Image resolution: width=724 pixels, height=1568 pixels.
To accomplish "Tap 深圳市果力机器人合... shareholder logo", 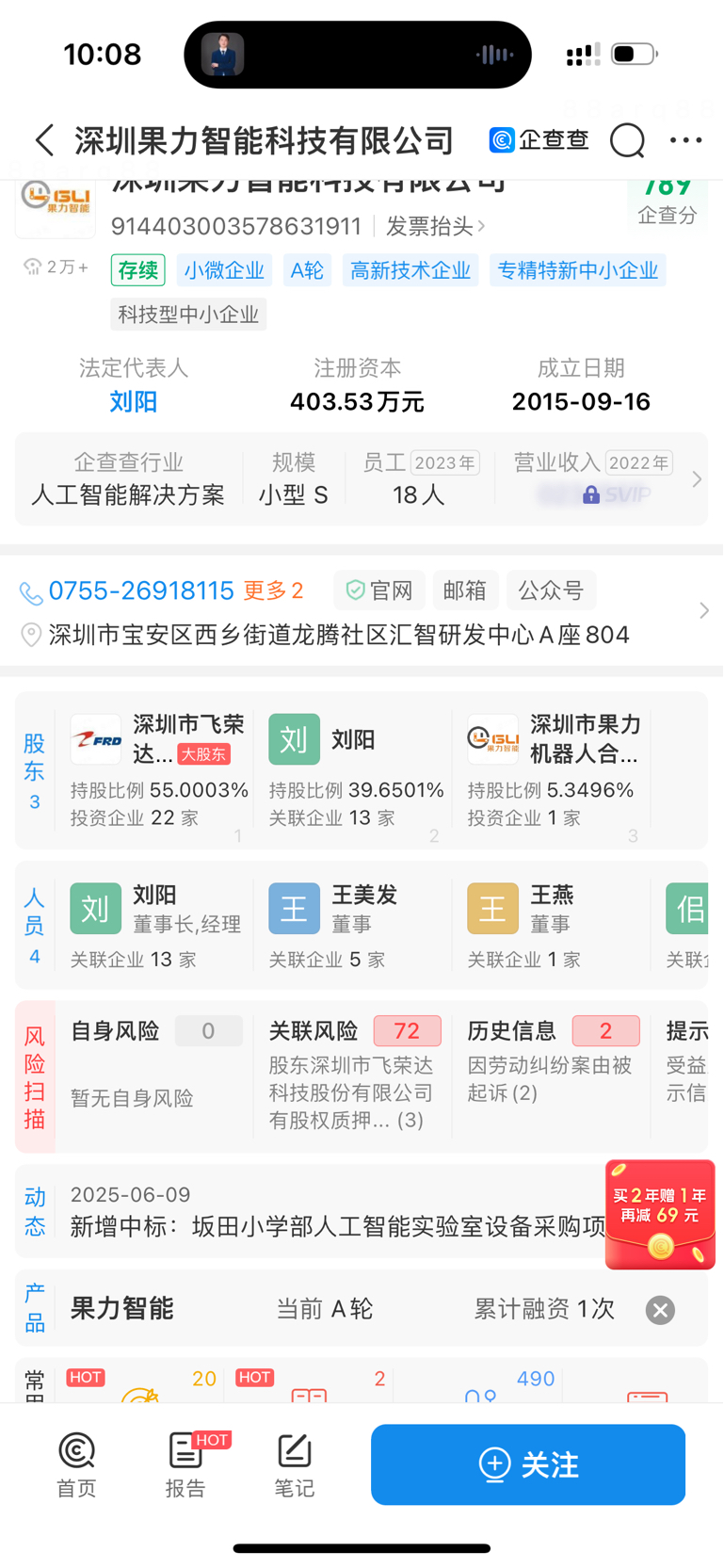I will pyautogui.click(x=493, y=740).
